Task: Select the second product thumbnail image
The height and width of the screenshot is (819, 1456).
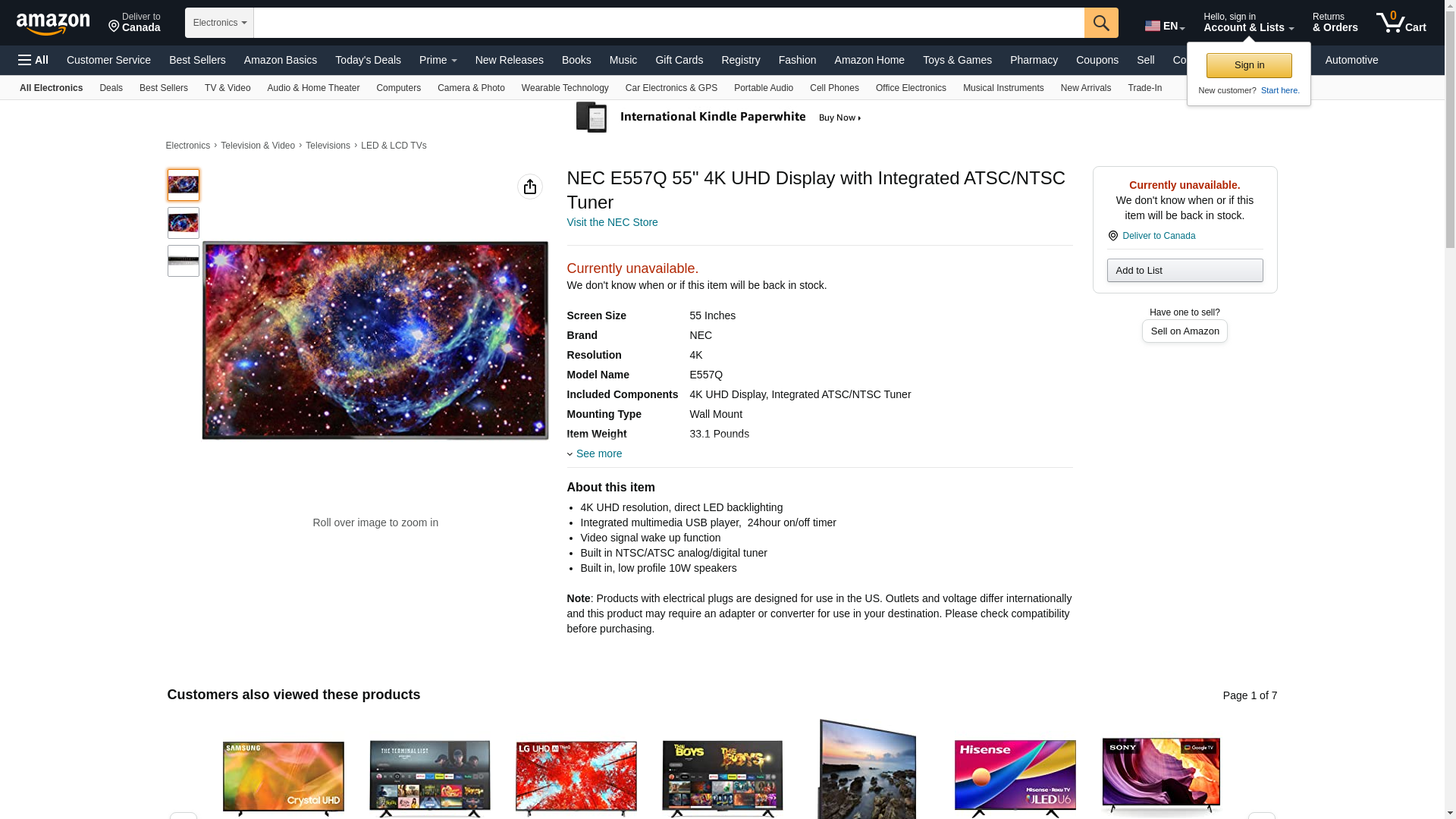Action: point(183,223)
